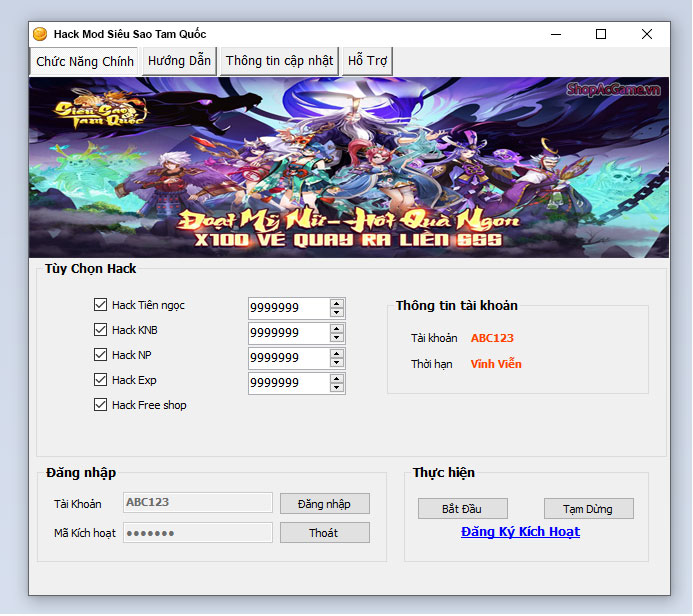Click the Vĩnh Viễn duration text
This screenshot has width=693, height=616.
[496, 364]
